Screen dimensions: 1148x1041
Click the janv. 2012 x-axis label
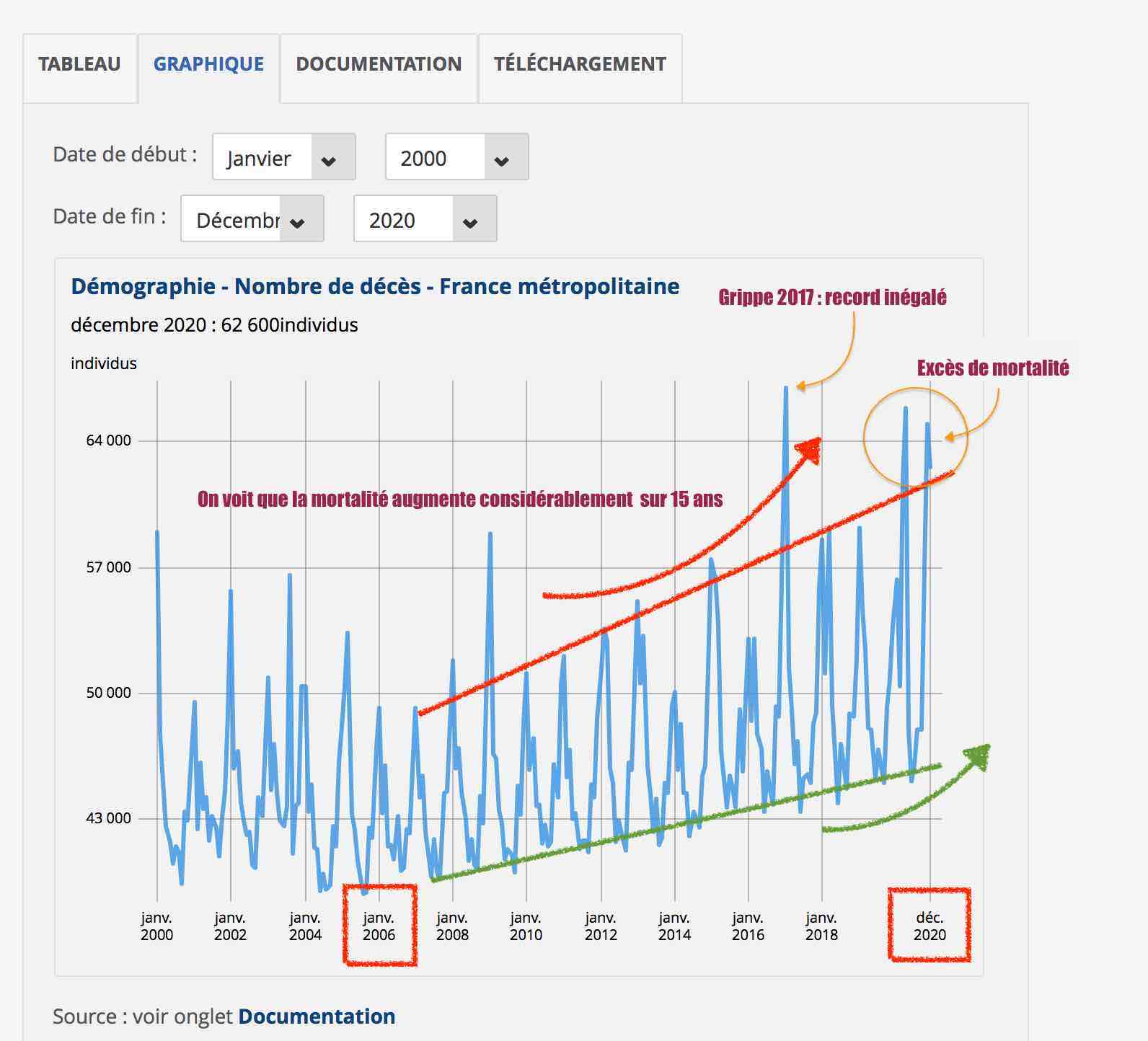point(601,926)
